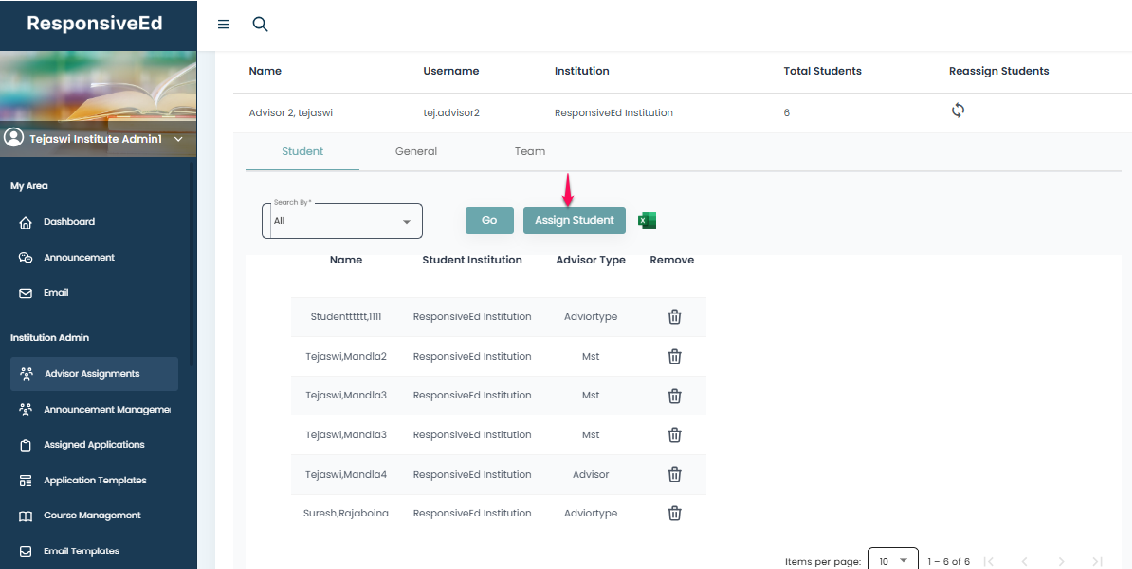Export student list to Excel

(647, 221)
